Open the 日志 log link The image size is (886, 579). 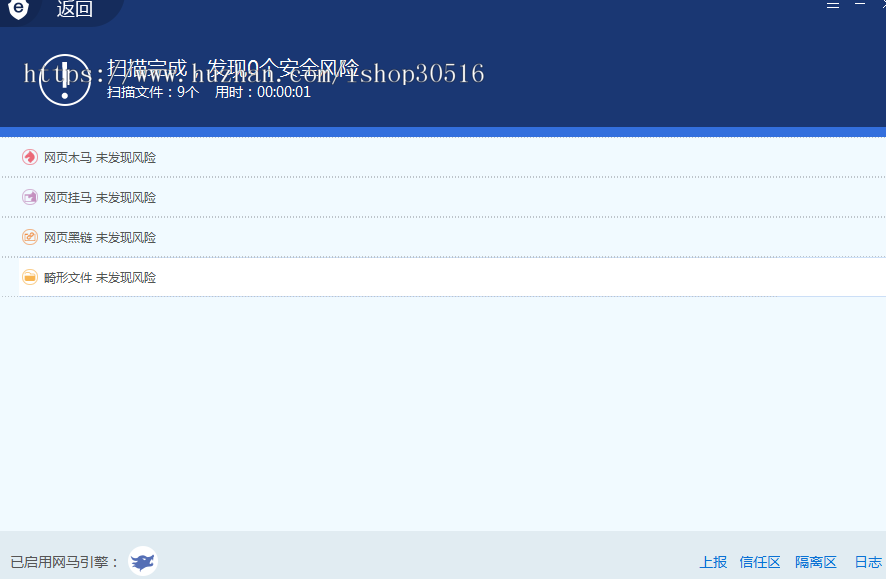click(868, 562)
